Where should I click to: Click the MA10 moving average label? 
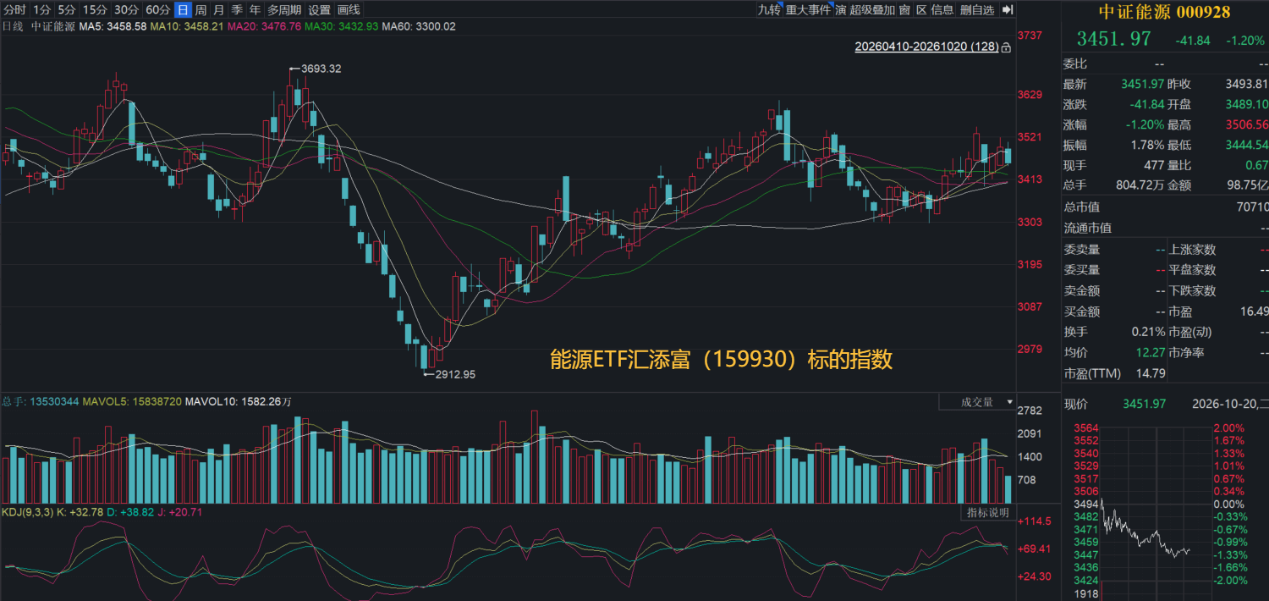[186, 27]
